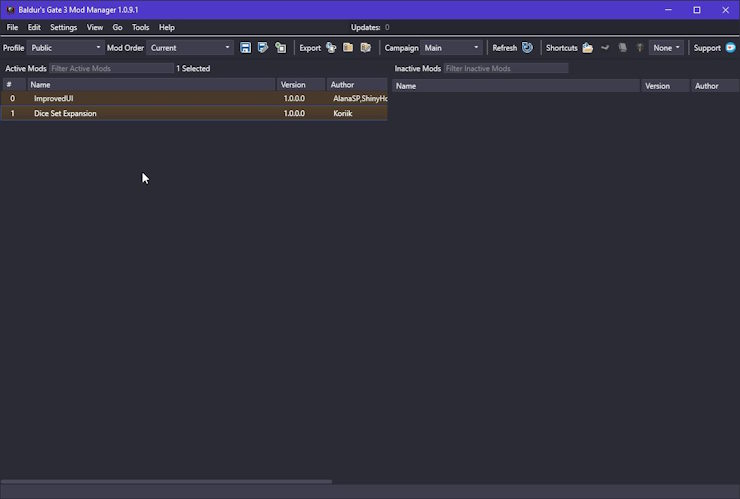Viewport: 740px width, 499px height.
Task: Click the Support donation icon
Action: pyautogui.click(x=730, y=48)
